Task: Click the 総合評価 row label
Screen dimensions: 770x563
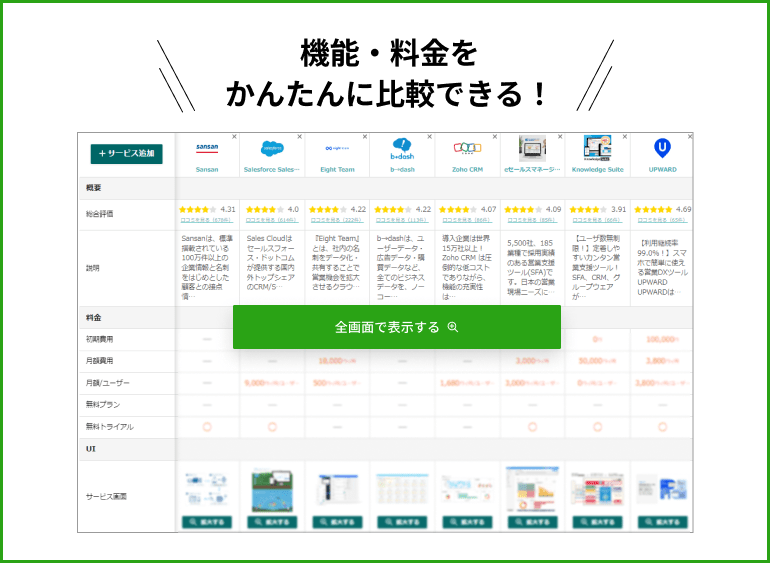Action: click(x=100, y=214)
